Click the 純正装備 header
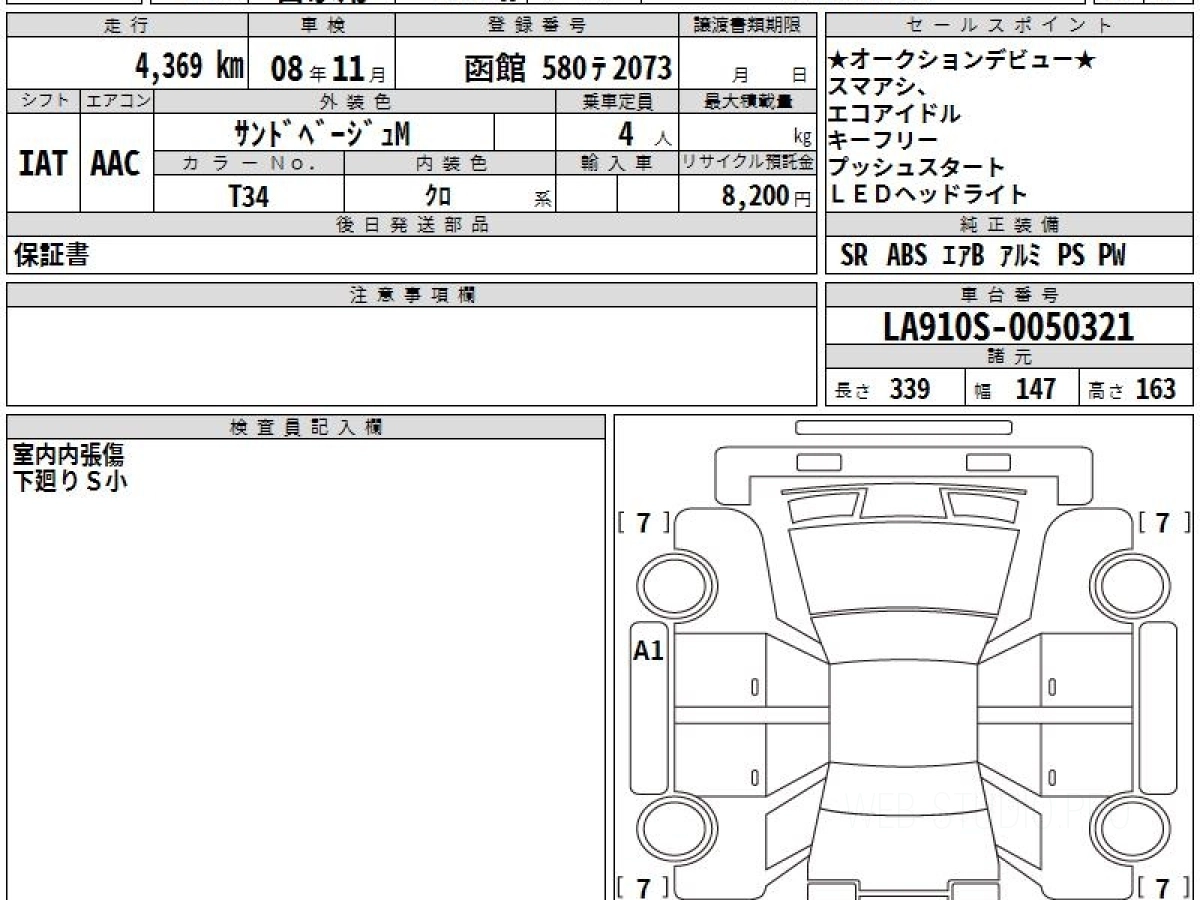The image size is (1200, 900). pos(1010,225)
